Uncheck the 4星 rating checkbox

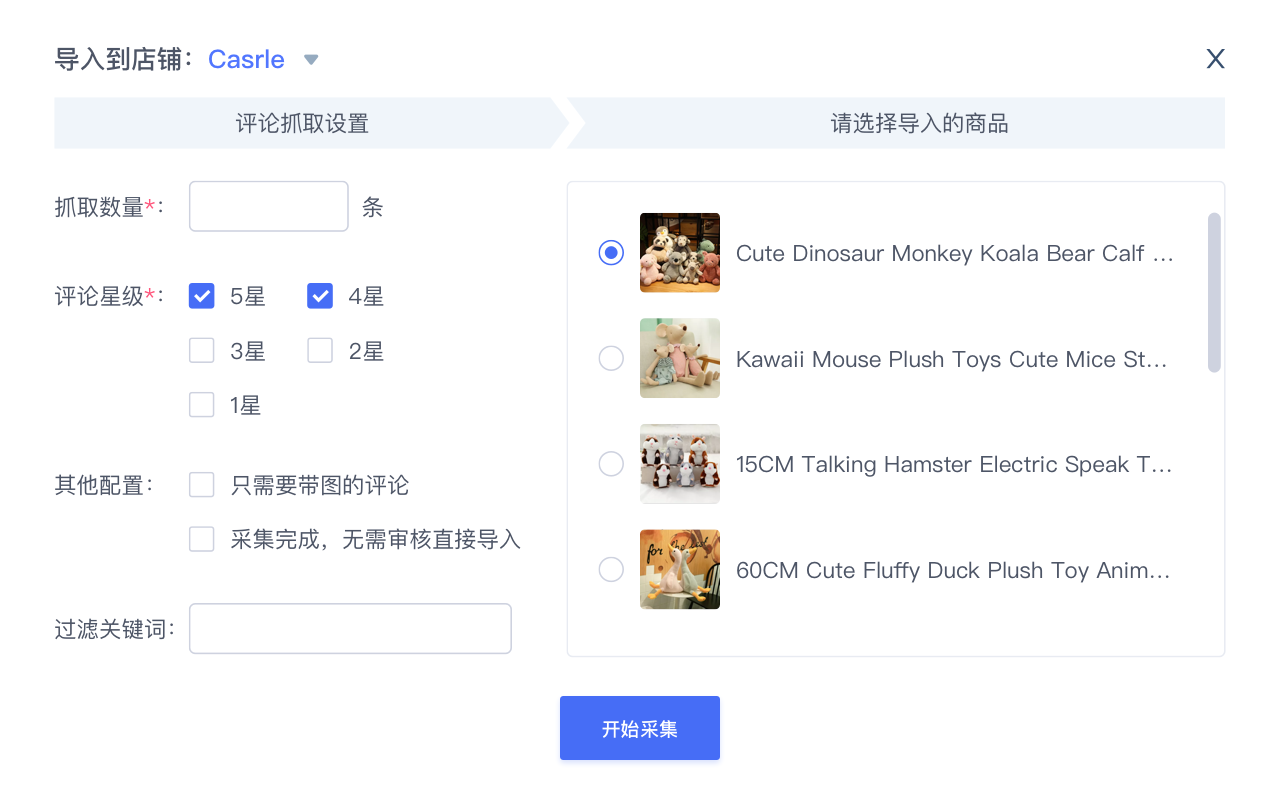click(x=319, y=296)
